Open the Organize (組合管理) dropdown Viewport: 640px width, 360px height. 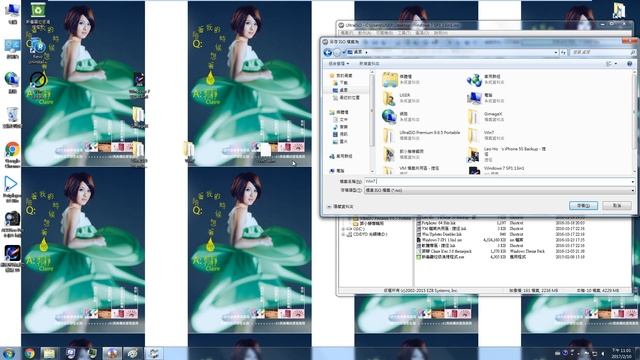[339, 64]
